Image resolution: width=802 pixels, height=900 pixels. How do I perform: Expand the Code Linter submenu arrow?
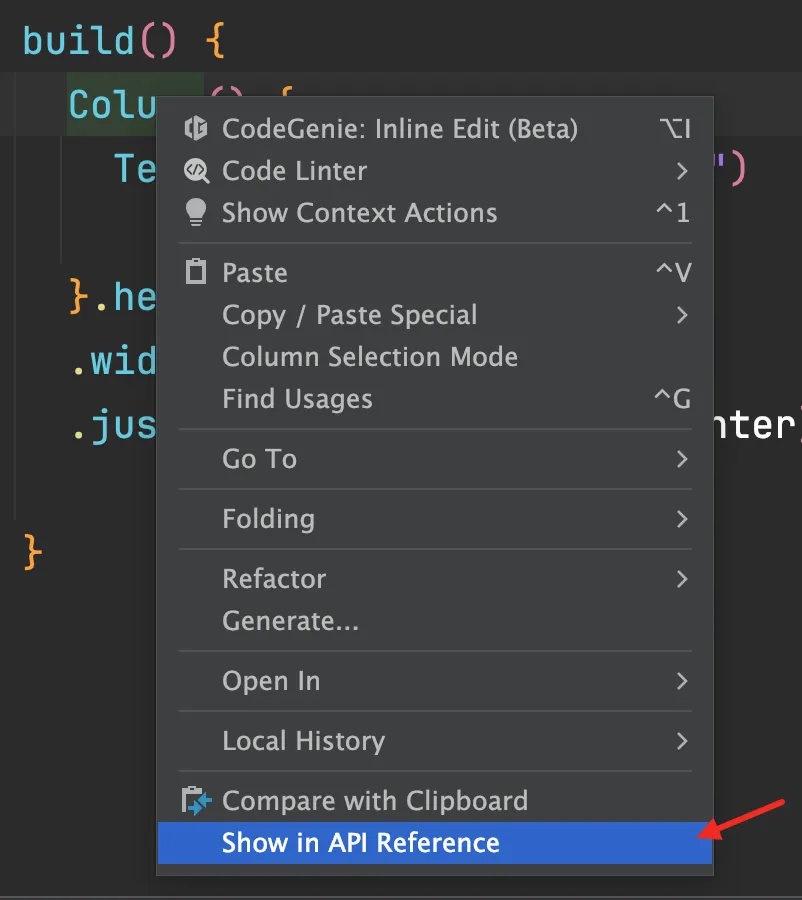click(x=681, y=170)
